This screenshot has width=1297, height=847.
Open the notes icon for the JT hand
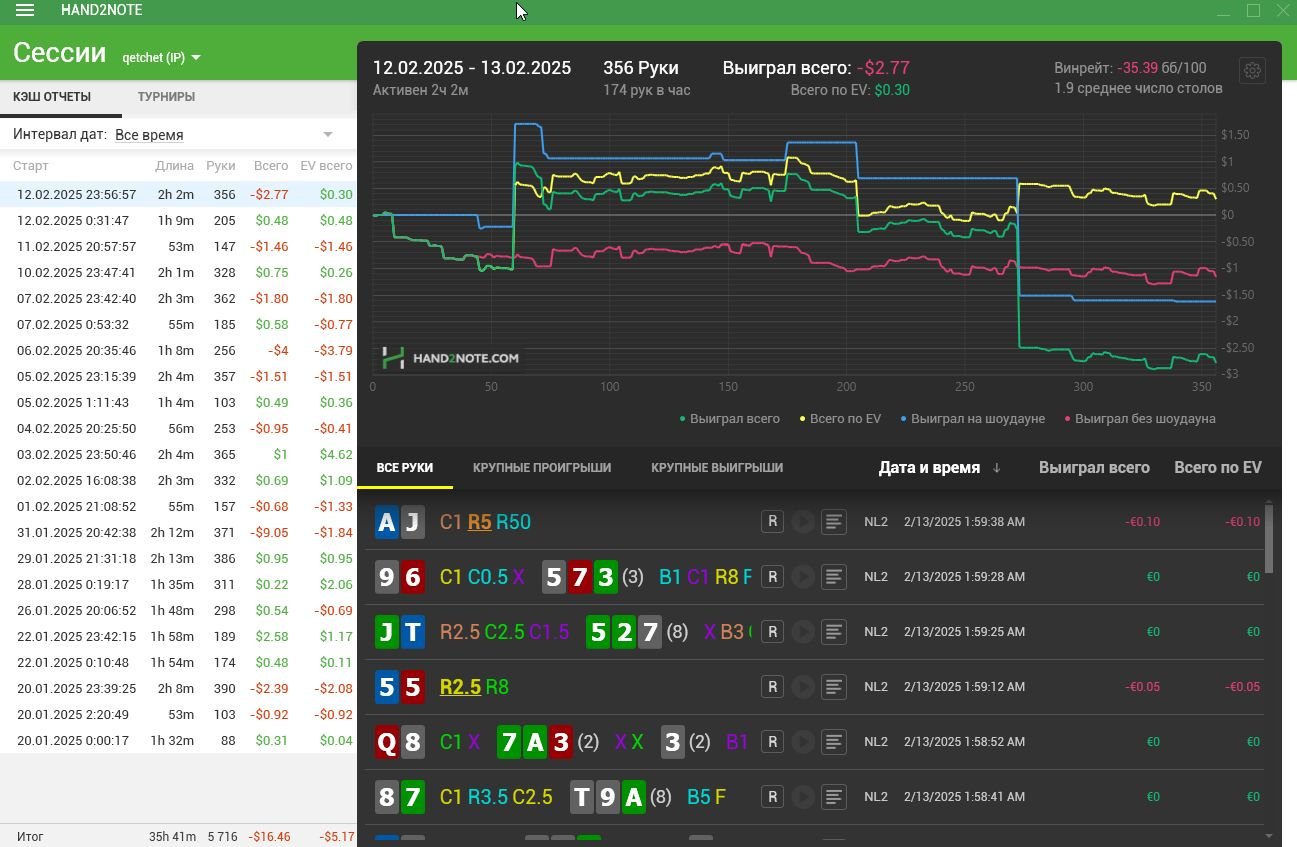pyautogui.click(x=834, y=631)
